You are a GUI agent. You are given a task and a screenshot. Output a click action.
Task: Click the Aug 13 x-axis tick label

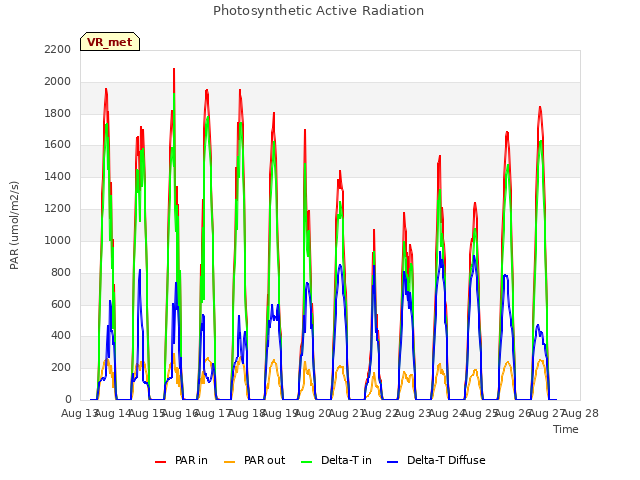80,413
